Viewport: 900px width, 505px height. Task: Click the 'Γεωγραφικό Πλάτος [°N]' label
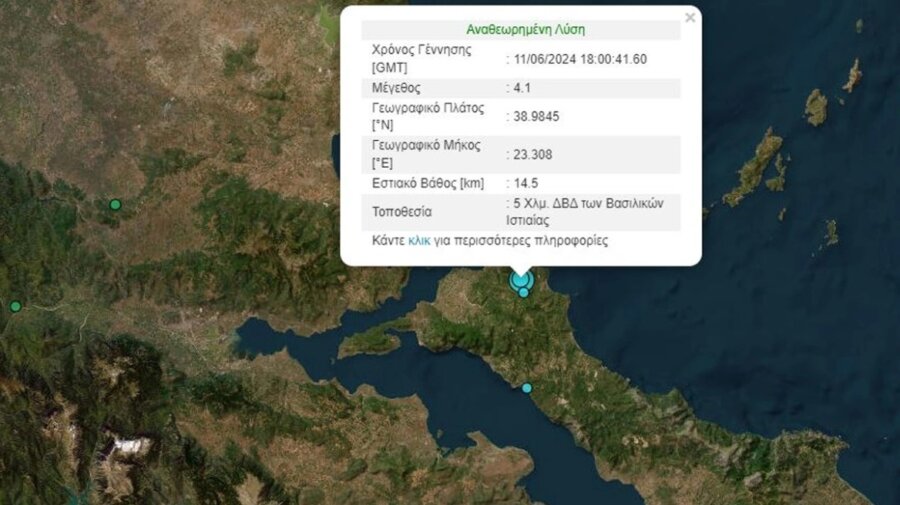click(428, 116)
